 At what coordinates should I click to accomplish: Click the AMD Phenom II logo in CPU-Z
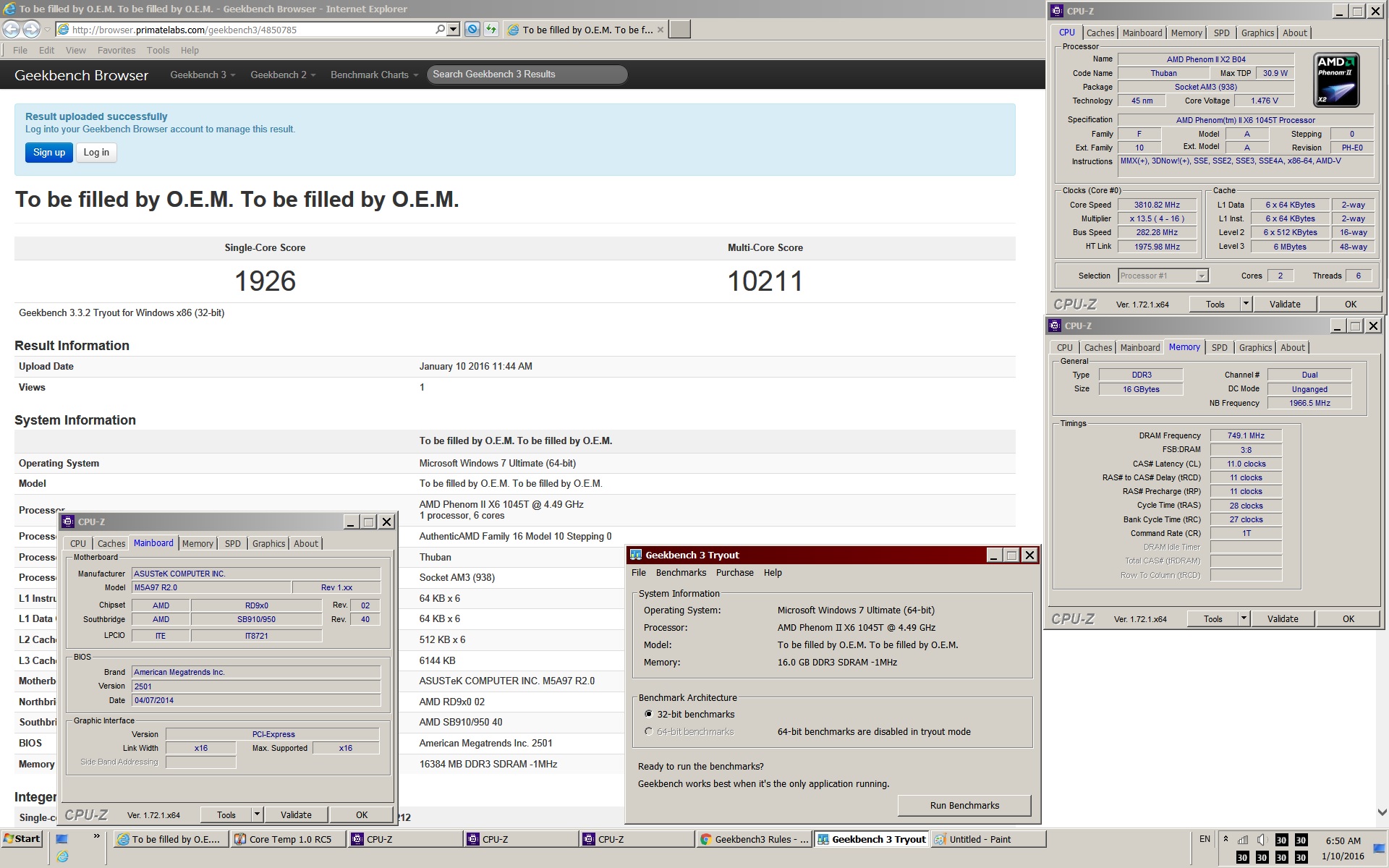1336,80
